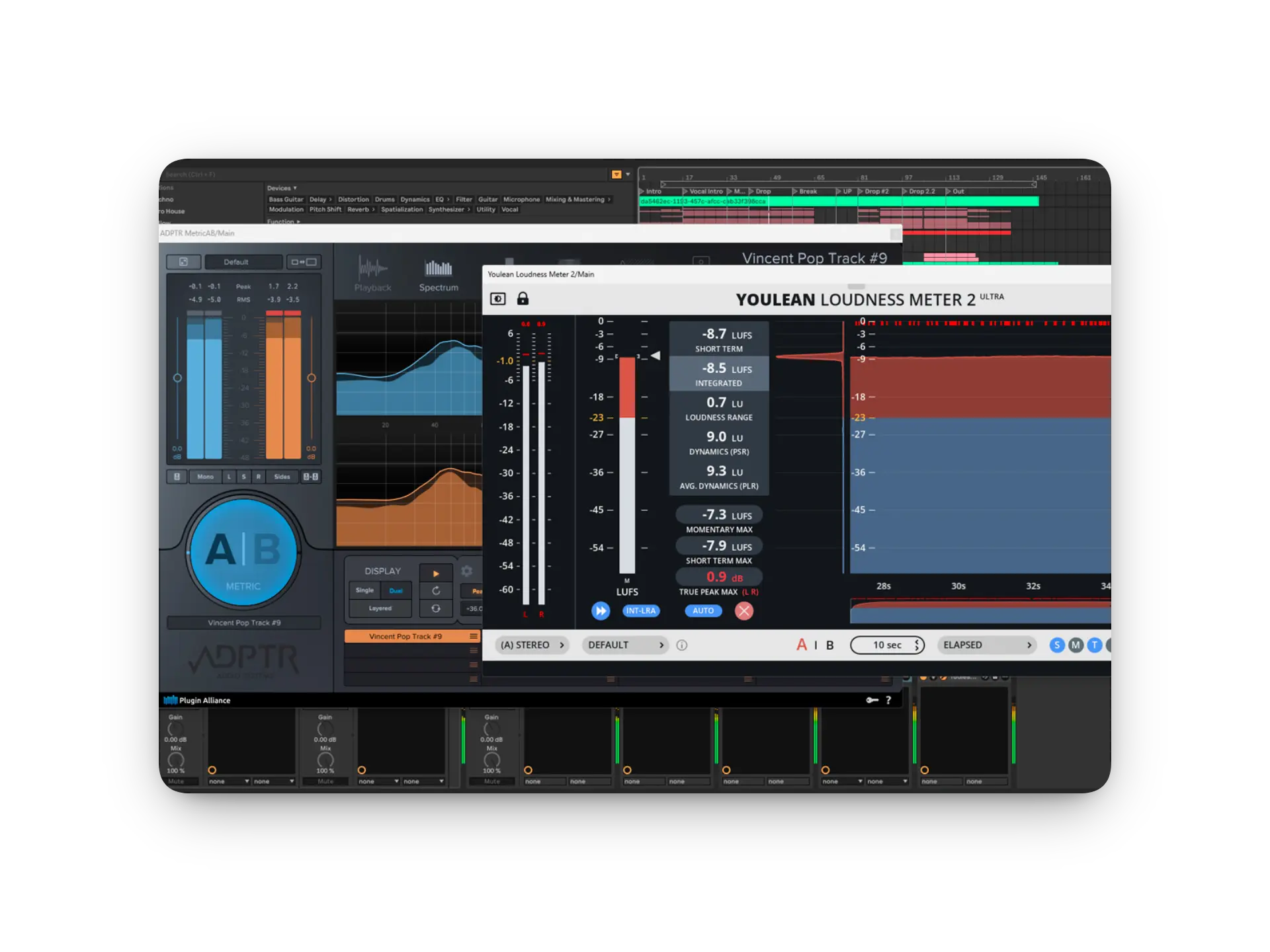Toggle the Sides button

282,477
